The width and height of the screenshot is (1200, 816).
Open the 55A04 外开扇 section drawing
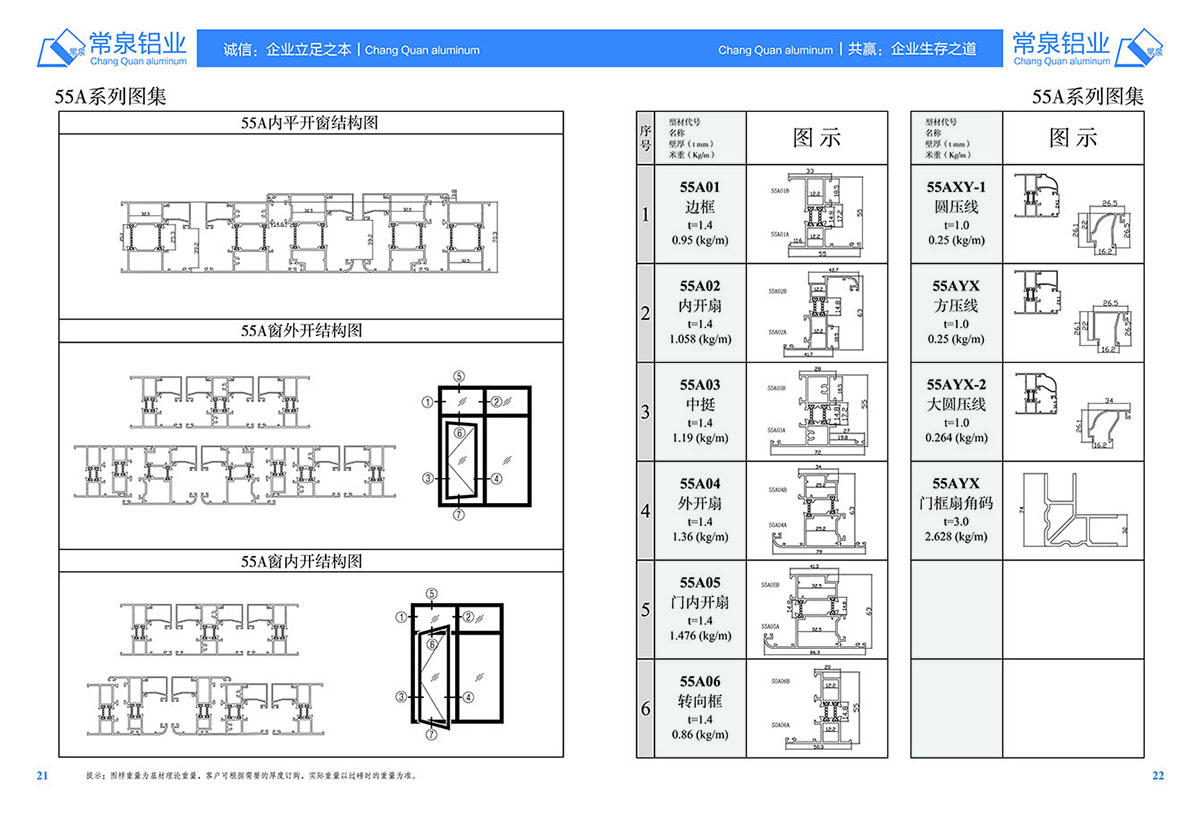coord(817,511)
